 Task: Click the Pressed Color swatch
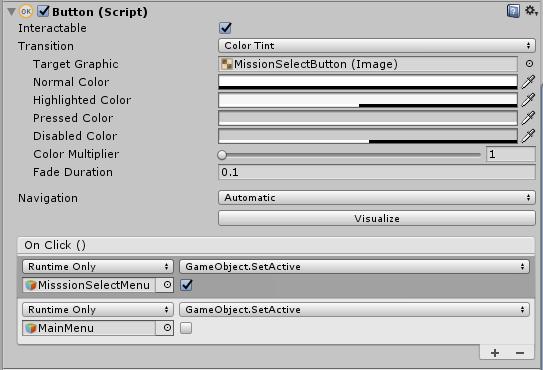(x=368, y=118)
